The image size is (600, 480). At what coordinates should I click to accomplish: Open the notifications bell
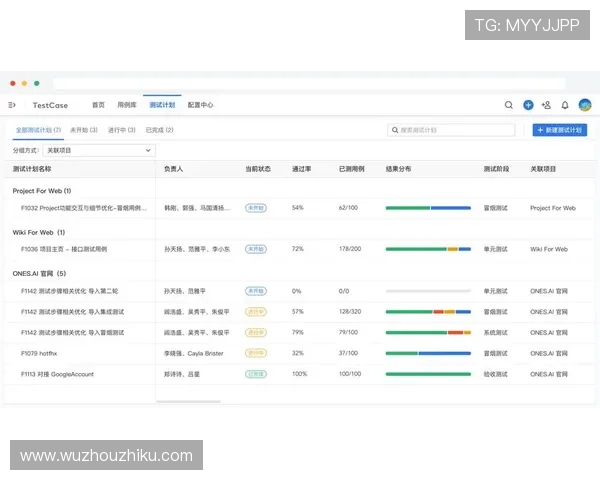pyautogui.click(x=565, y=105)
